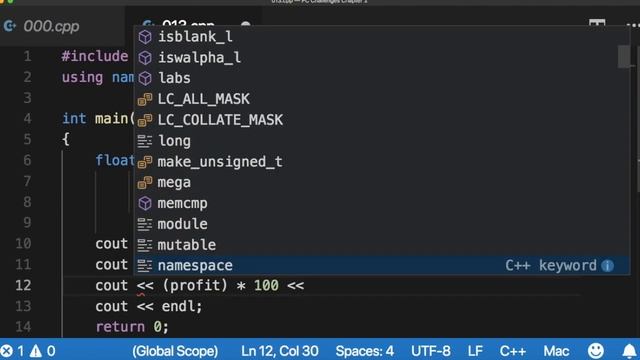Open notifications via the bell icon

(x=629, y=351)
